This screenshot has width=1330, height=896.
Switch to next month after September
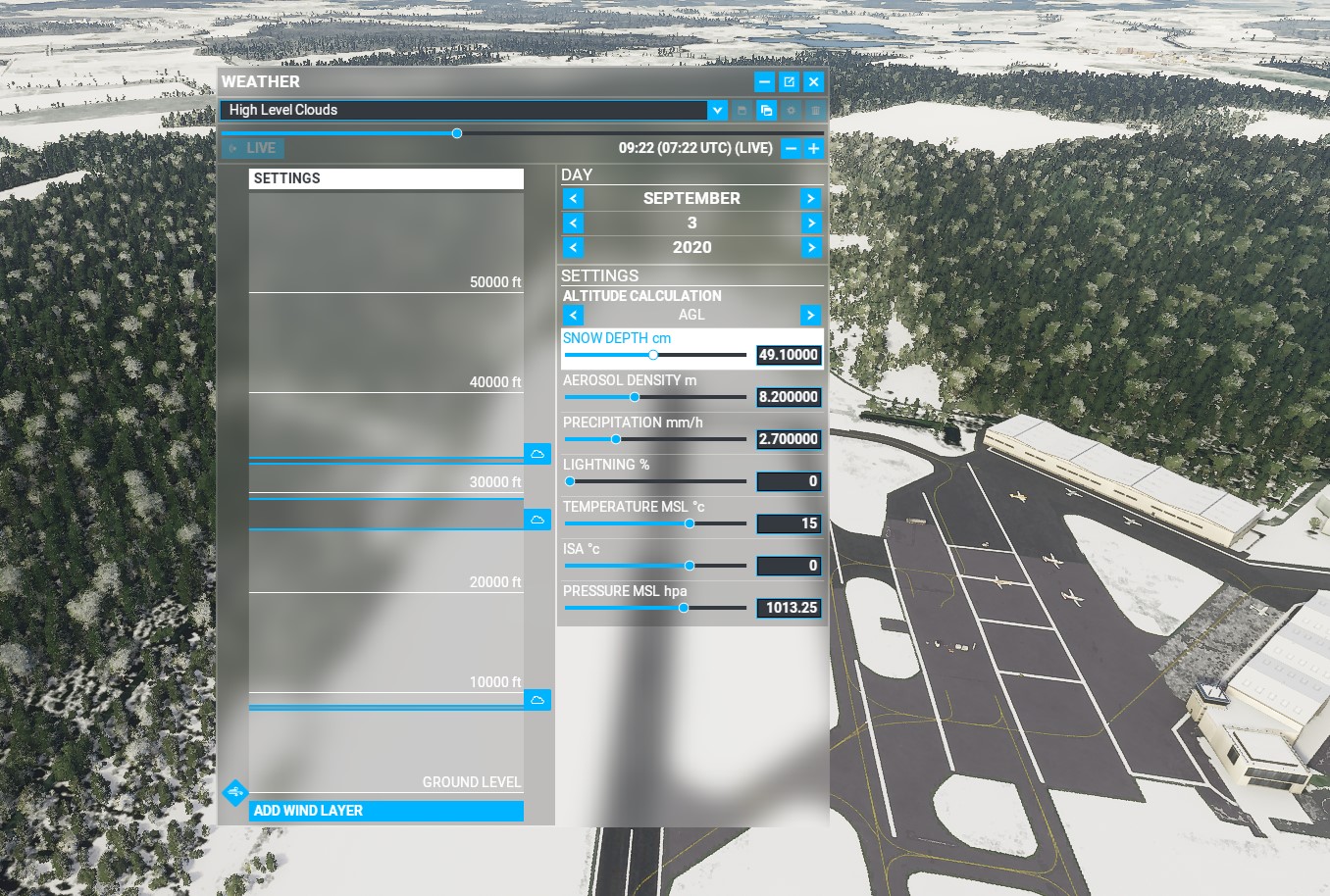click(810, 198)
